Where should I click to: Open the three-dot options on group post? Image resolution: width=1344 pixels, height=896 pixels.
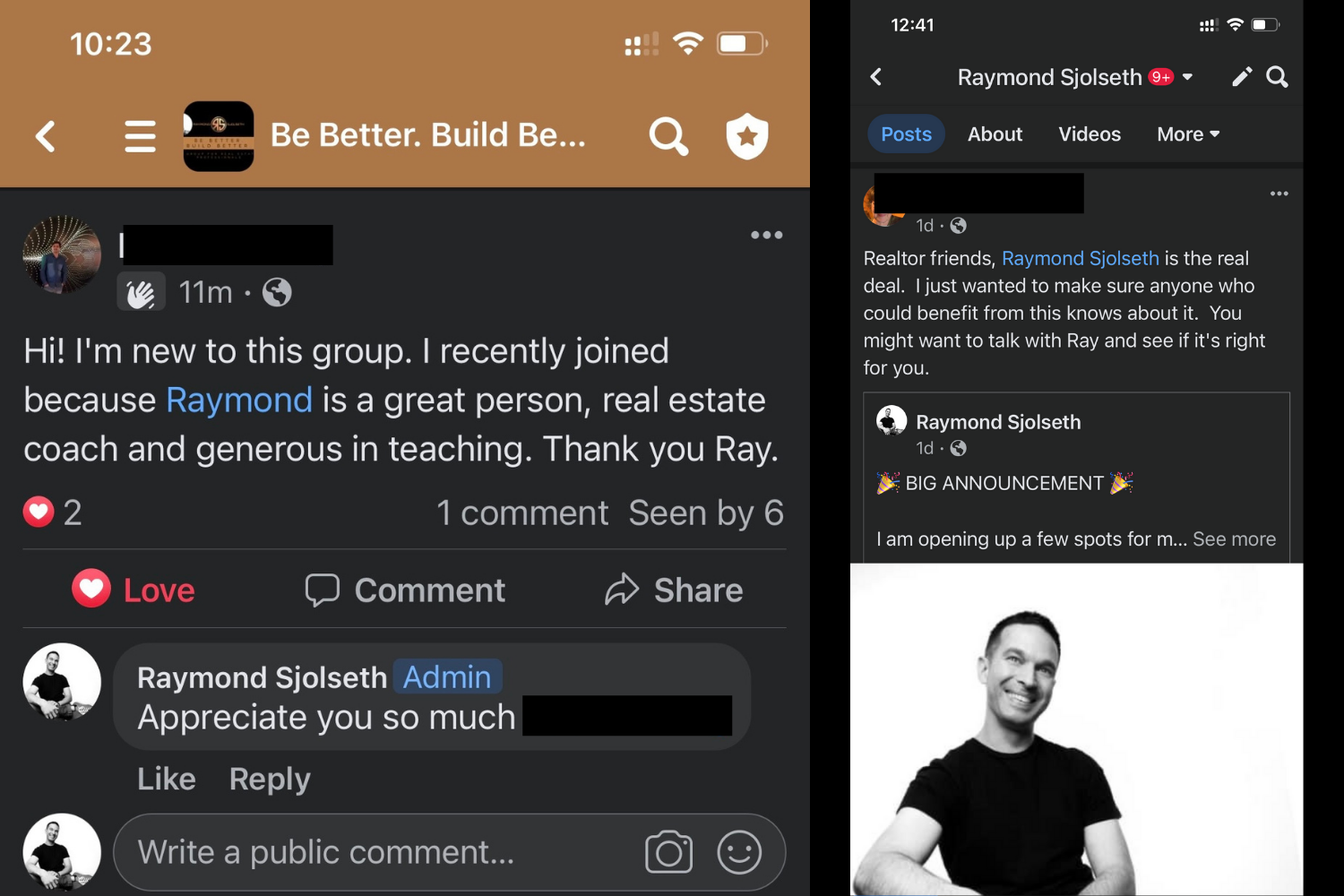click(x=767, y=235)
